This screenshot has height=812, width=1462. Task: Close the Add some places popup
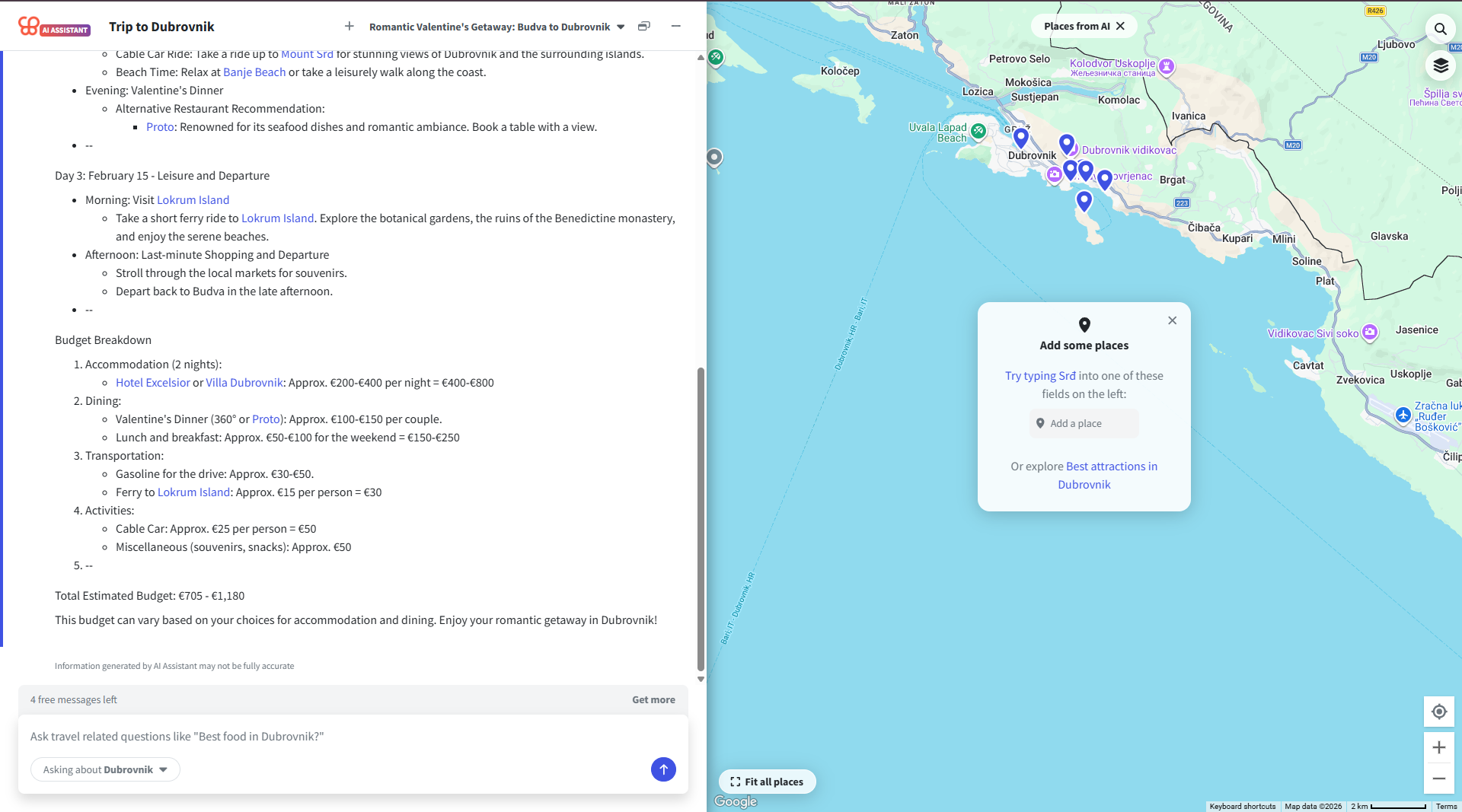[x=1172, y=320]
